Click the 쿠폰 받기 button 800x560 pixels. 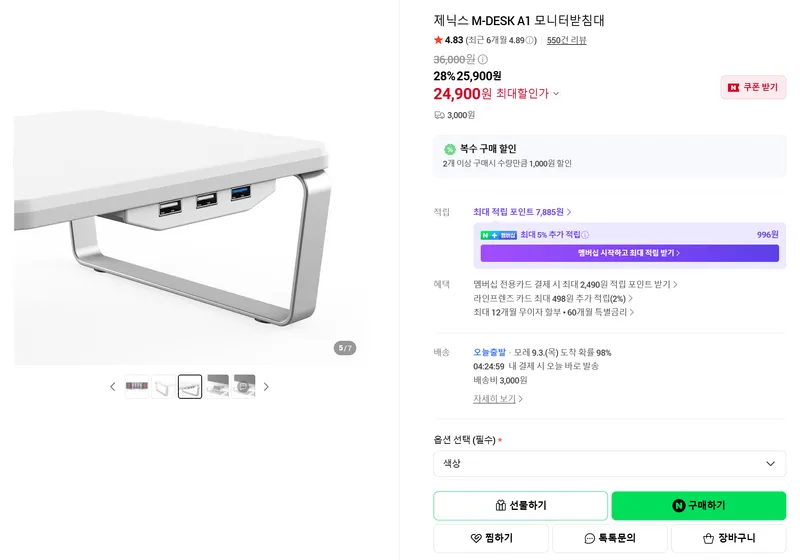pos(753,87)
